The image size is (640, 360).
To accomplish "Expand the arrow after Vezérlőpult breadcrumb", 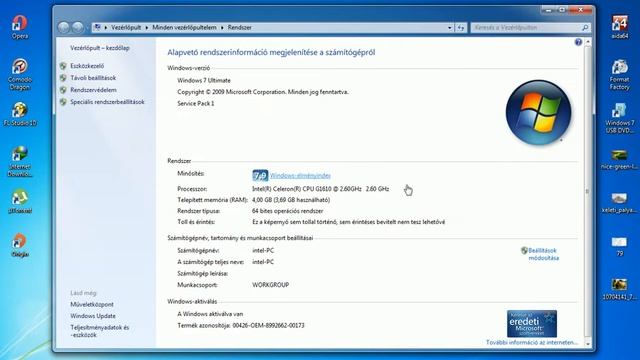I will click(147, 27).
